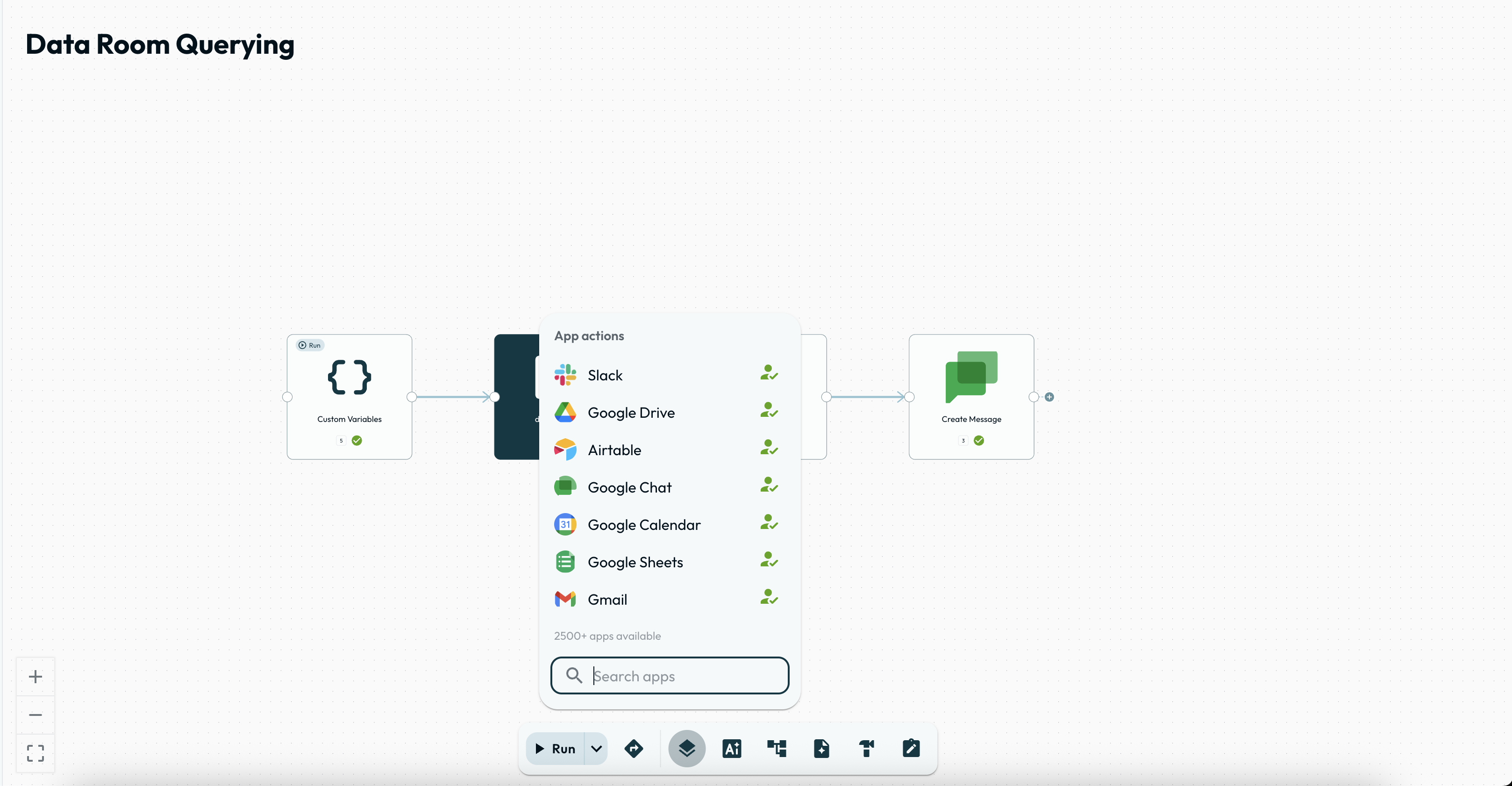Screen dimensions: 1512x786
Task: Open the AI actions toolbar icon
Action: 731,749
